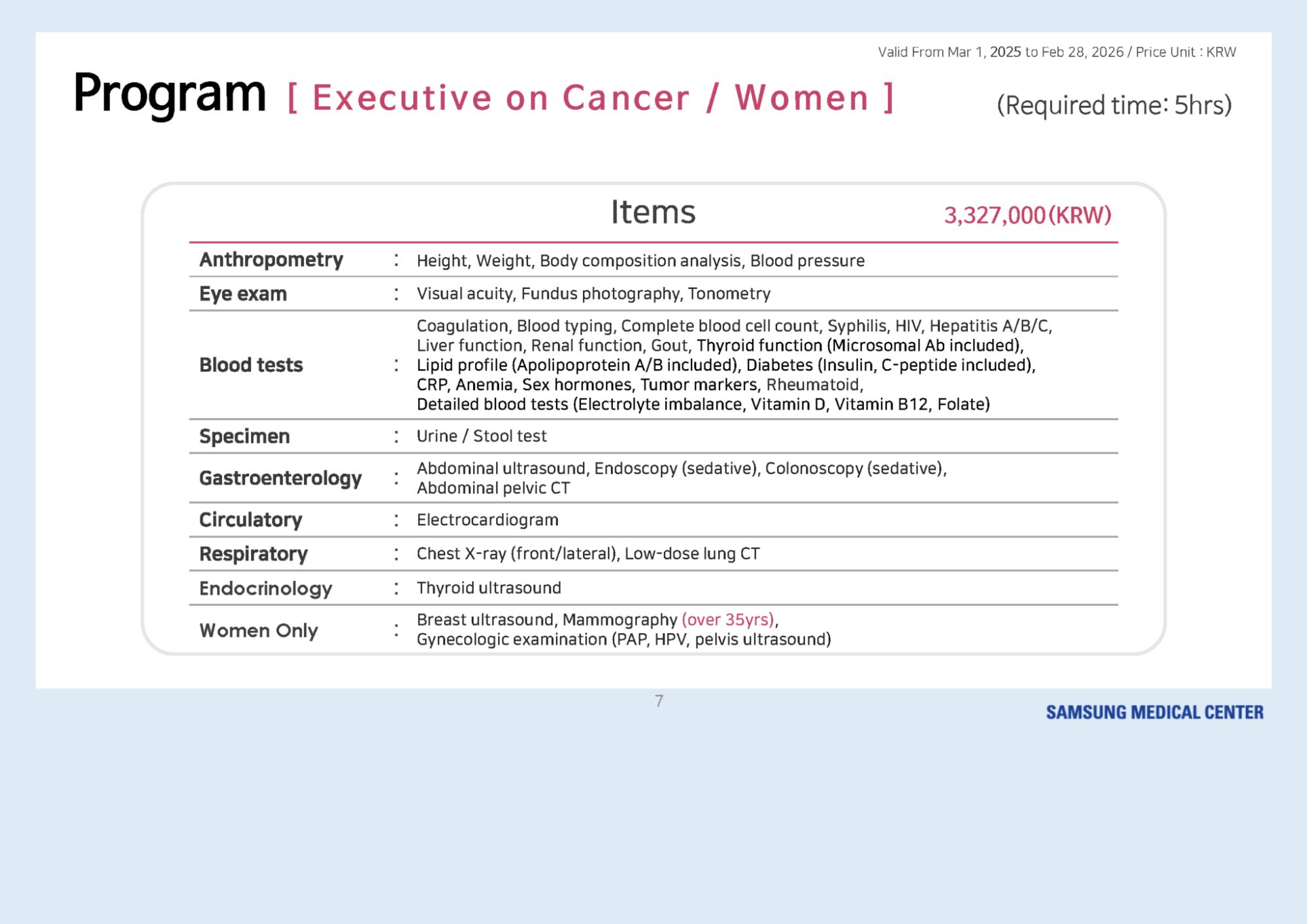This screenshot has height=924, width=1307.
Task: Click the Respiratory category label
Action: point(254,554)
